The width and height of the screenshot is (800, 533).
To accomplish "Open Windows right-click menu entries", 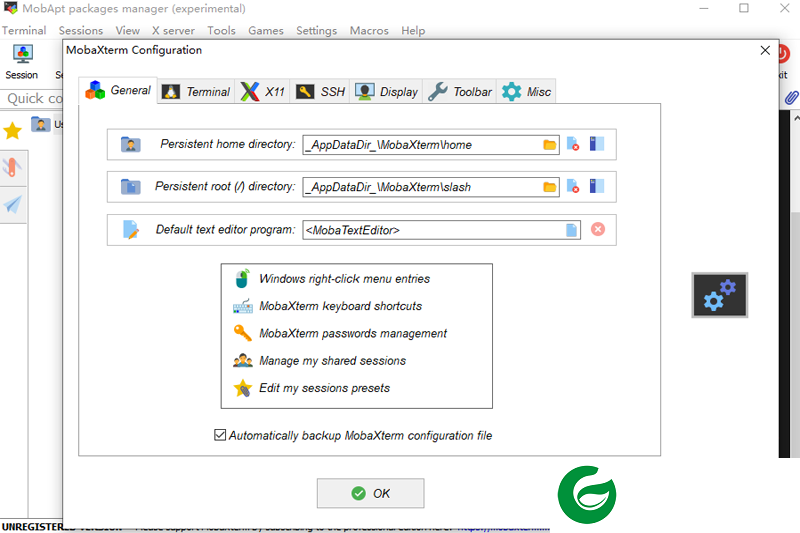I will [x=344, y=279].
